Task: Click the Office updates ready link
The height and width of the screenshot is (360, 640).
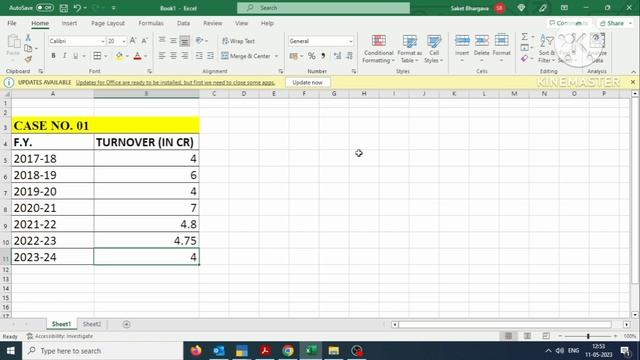Action: 176,82
